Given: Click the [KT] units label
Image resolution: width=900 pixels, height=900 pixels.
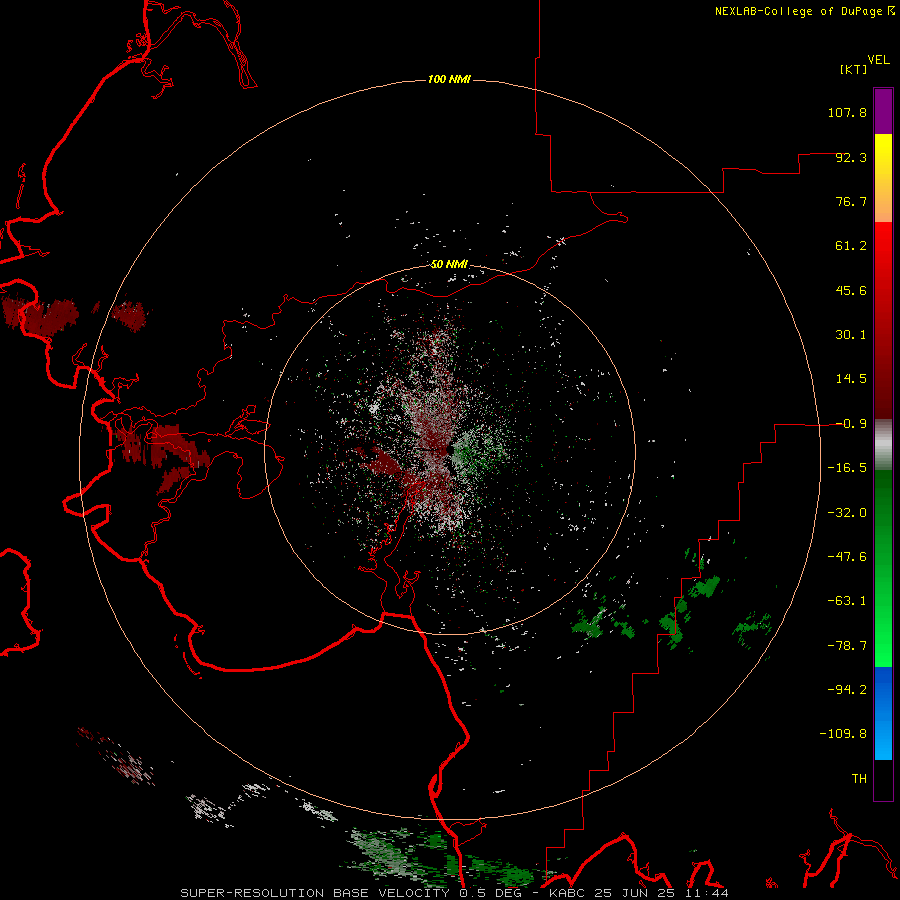Looking at the screenshot, I should 854,69.
